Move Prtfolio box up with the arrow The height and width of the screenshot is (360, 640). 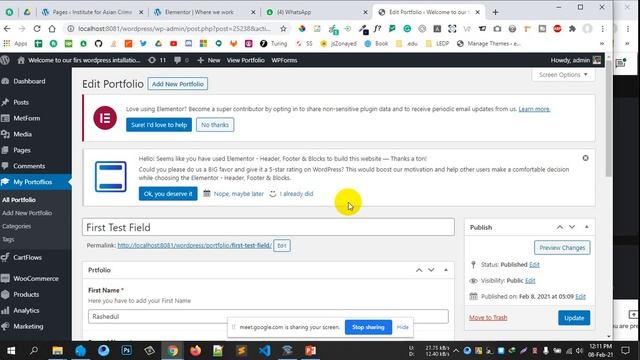pos(419,270)
